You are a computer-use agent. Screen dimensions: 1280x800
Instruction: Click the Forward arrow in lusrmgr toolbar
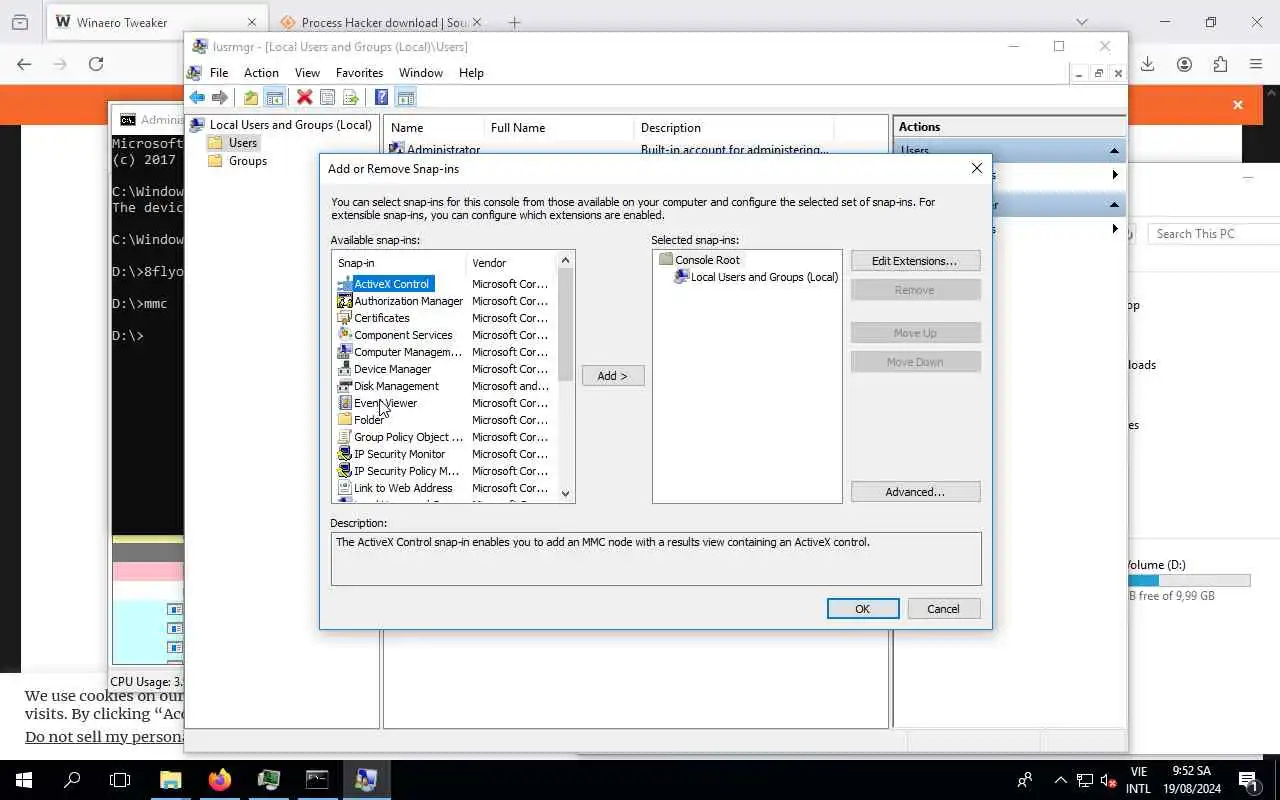(220, 97)
